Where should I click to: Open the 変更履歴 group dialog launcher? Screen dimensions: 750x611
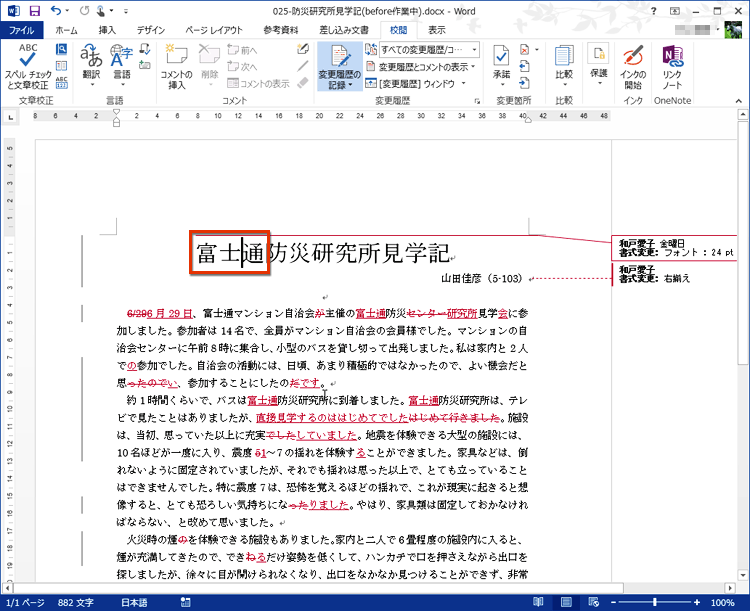pyautogui.click(x=477, y=101)
